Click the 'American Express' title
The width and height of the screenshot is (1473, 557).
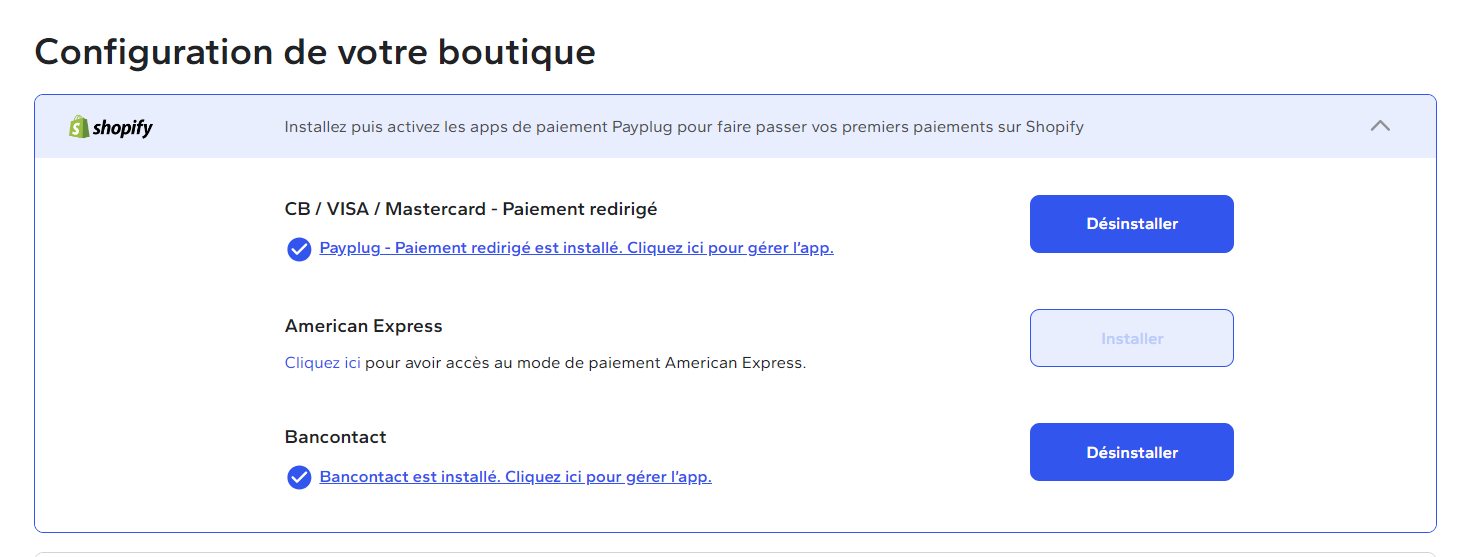[x=364, y=326]
